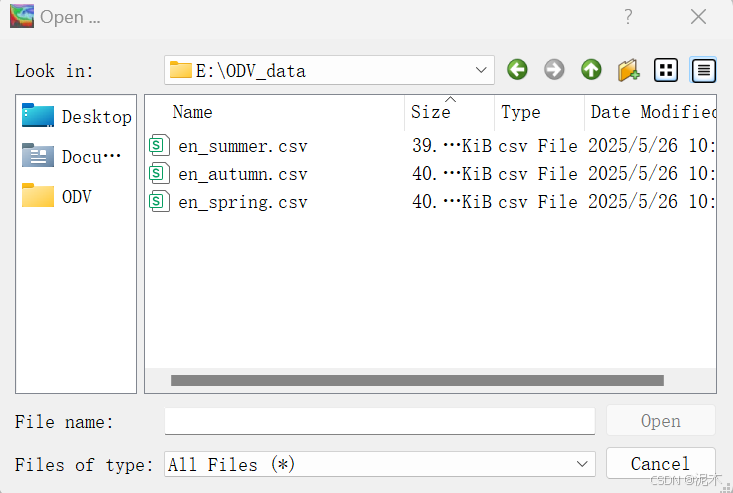The image size is (733, 493).
Task: Close the Open dialog window
Action: pos(698,17)
